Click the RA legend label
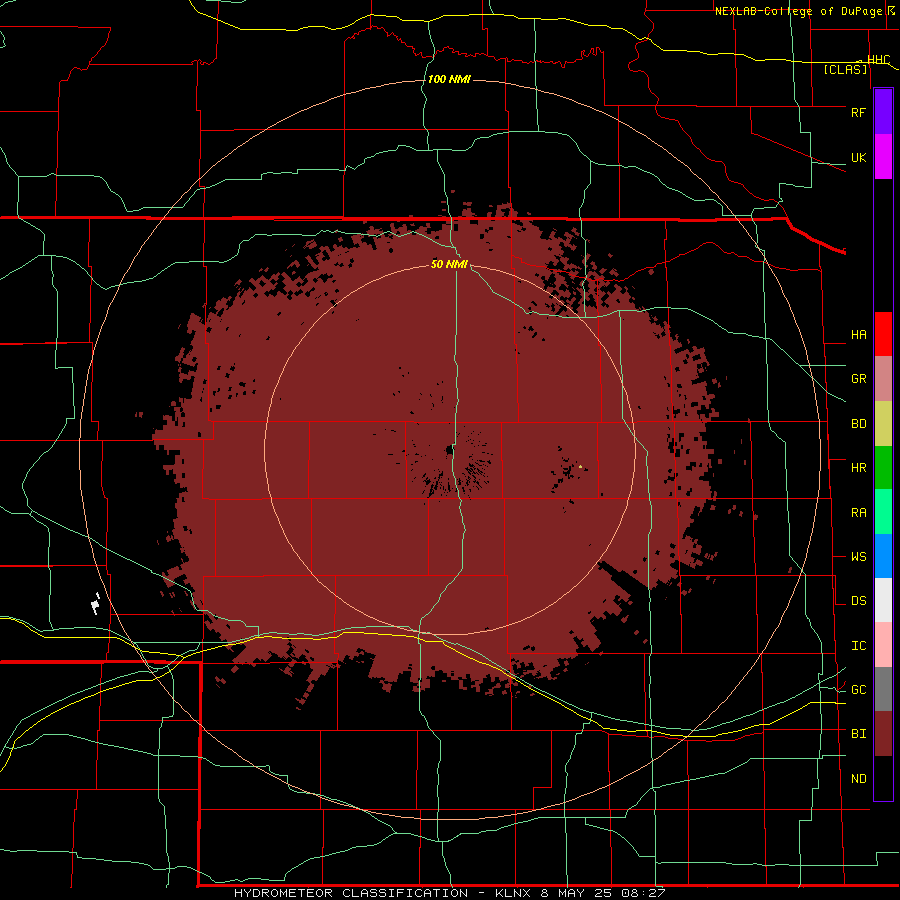The image size is (900, 900). 858,512
